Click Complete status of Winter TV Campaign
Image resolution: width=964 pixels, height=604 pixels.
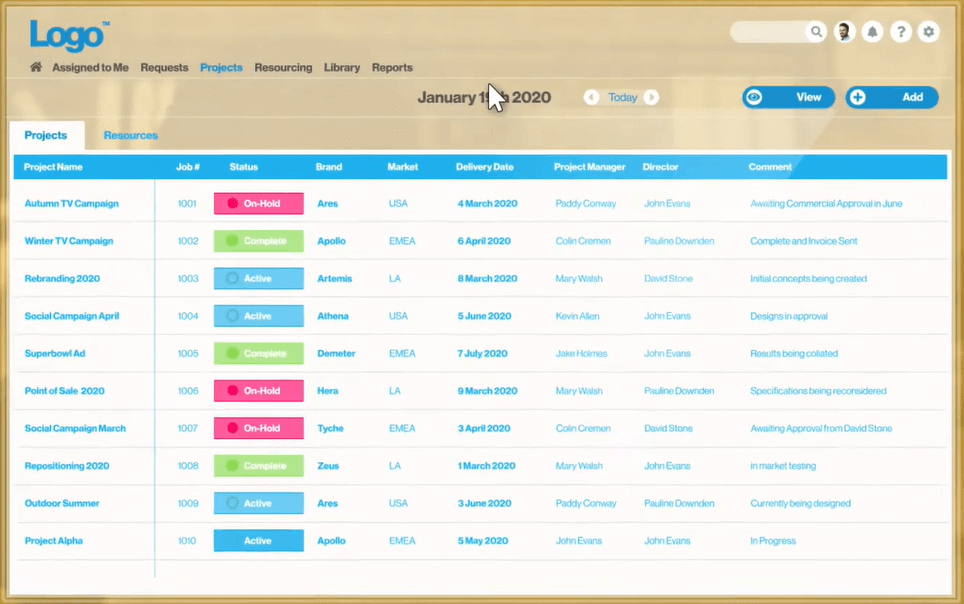pos(258,241)
